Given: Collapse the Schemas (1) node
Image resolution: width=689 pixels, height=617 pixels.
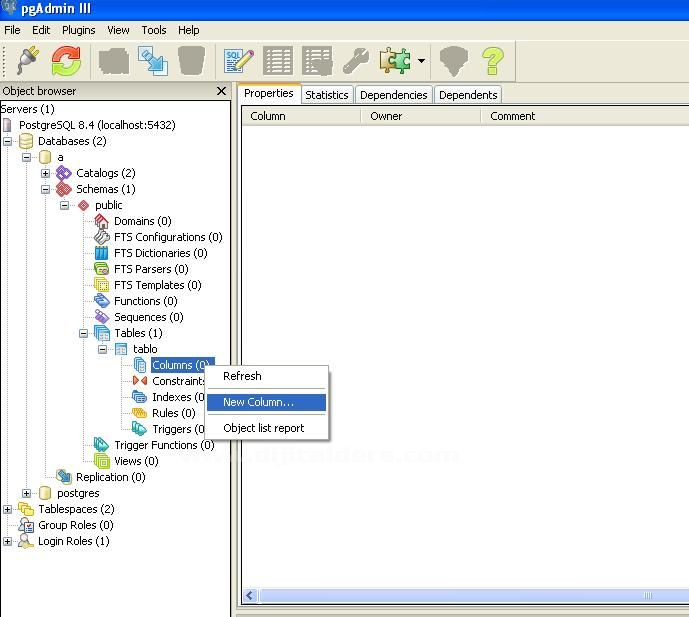Looking at the screenshot, I should [x=45, y=189].
